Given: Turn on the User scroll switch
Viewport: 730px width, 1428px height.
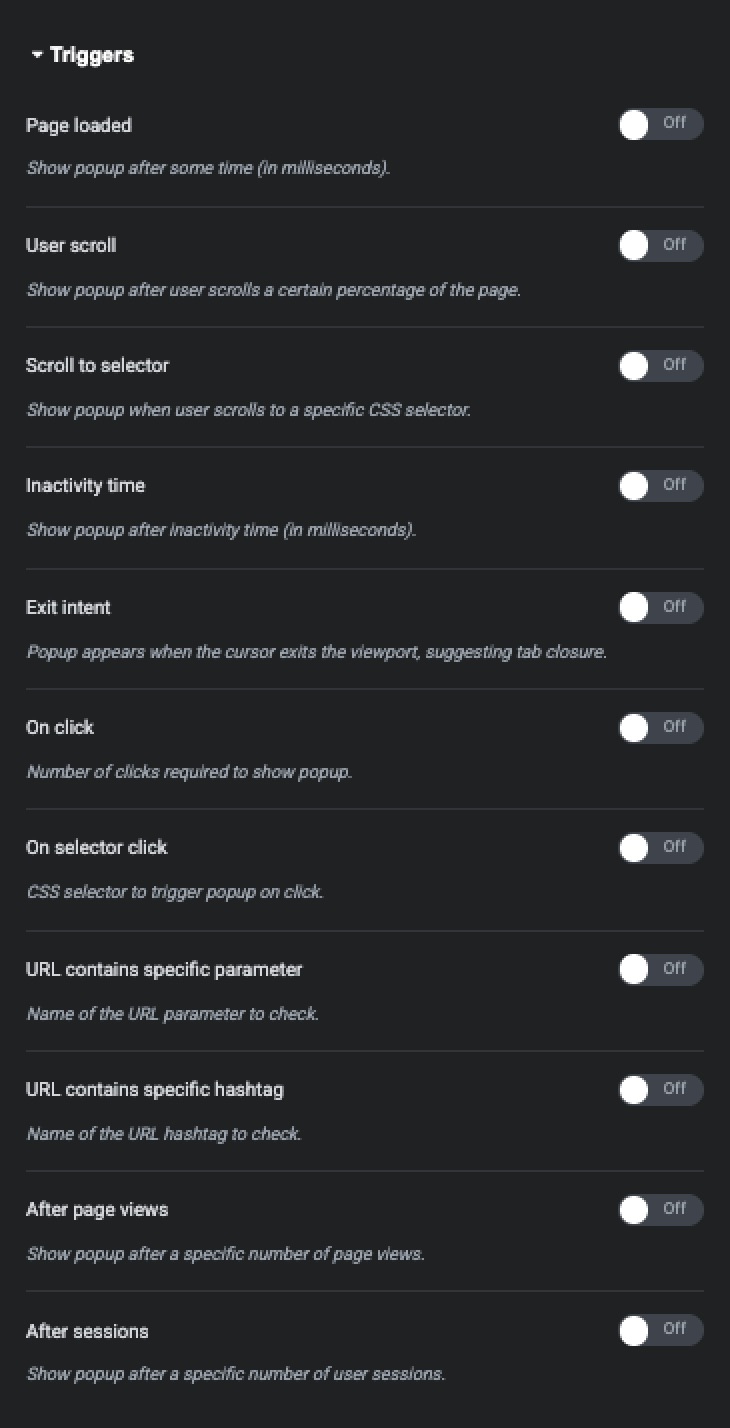Looking at the screenshot, I should coord(660,245).
